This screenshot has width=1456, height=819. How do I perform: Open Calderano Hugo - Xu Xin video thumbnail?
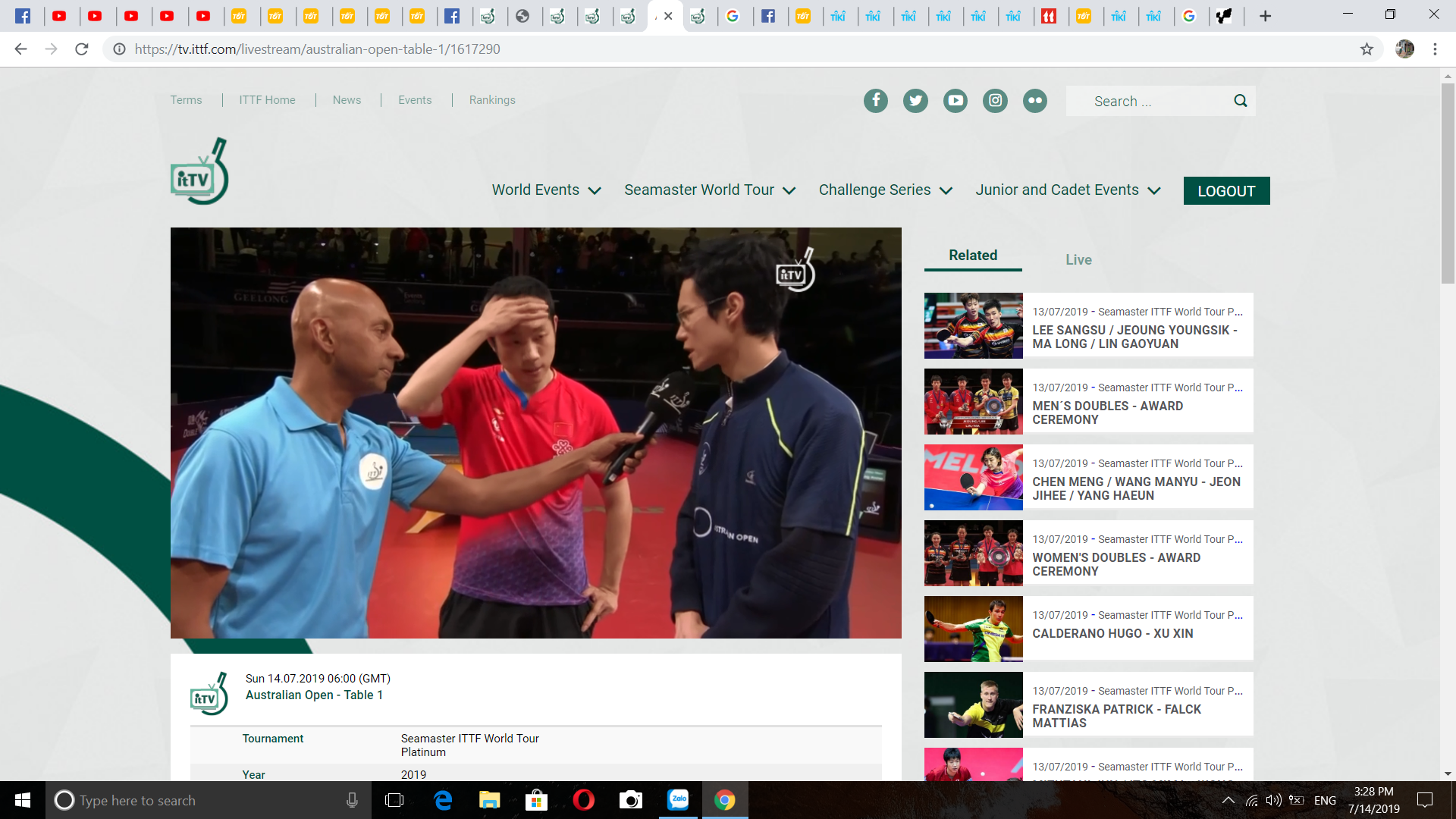pyautogui.click(x=974, y=629)
